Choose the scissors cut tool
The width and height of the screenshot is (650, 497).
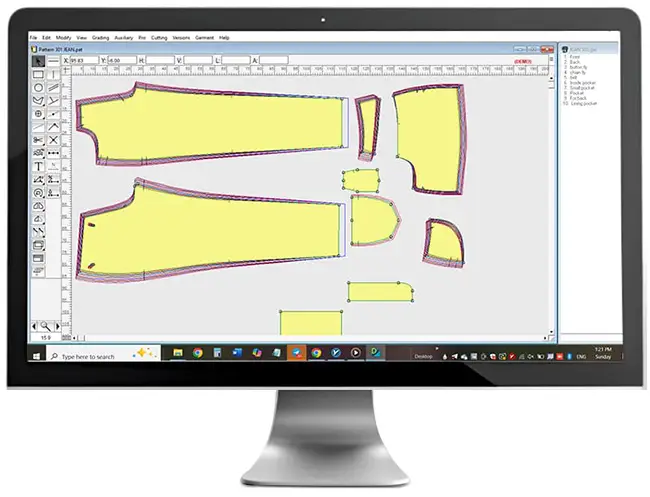click(x=38, y=140)
